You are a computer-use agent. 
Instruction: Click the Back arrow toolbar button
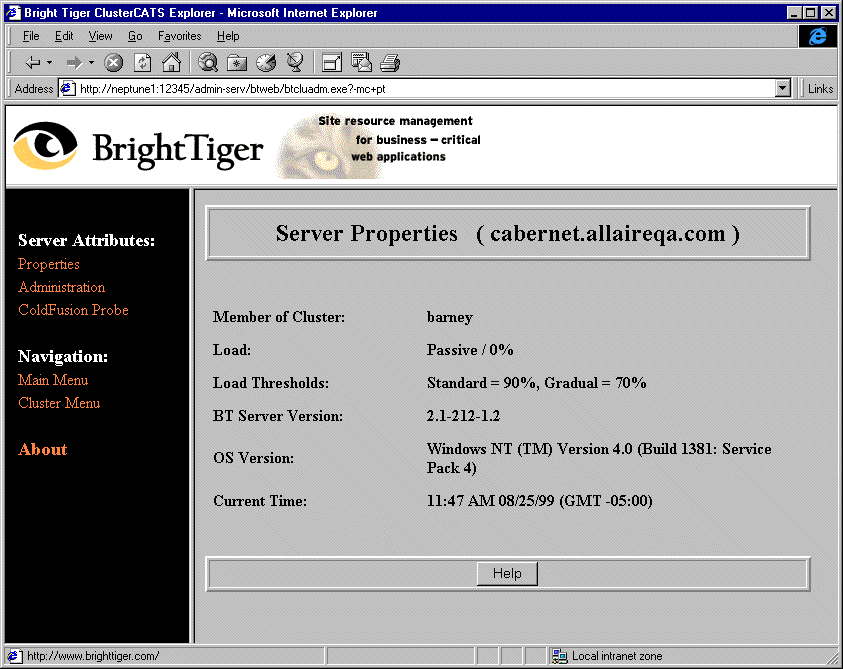(32, 62)
